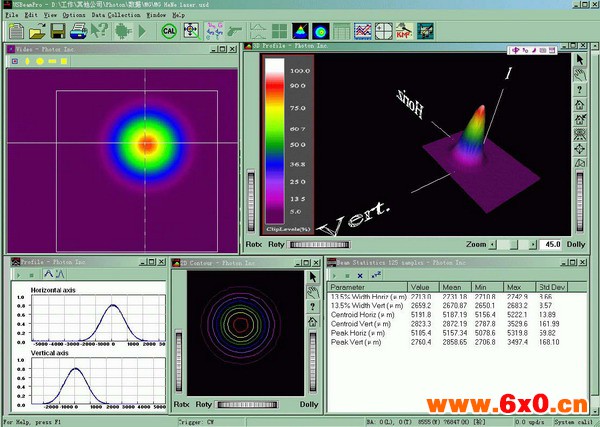Viewport: 600px width, 427px height.
Task: Click the CAL calibration toolbar icon
Action: 169,31
